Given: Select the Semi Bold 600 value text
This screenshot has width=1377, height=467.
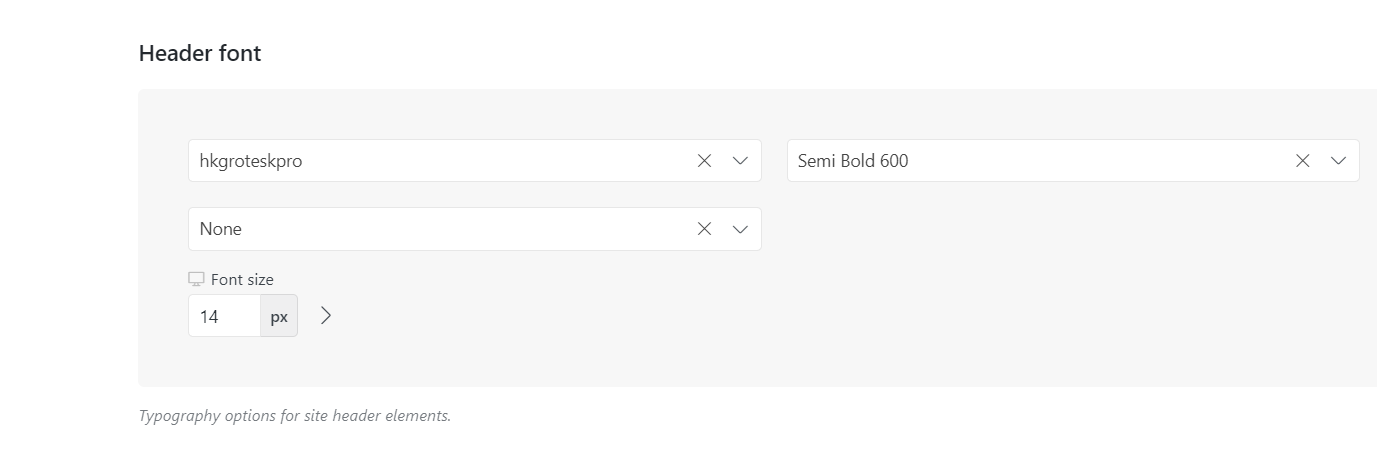Looking at the screenshot, I should (x=853, y=161).
